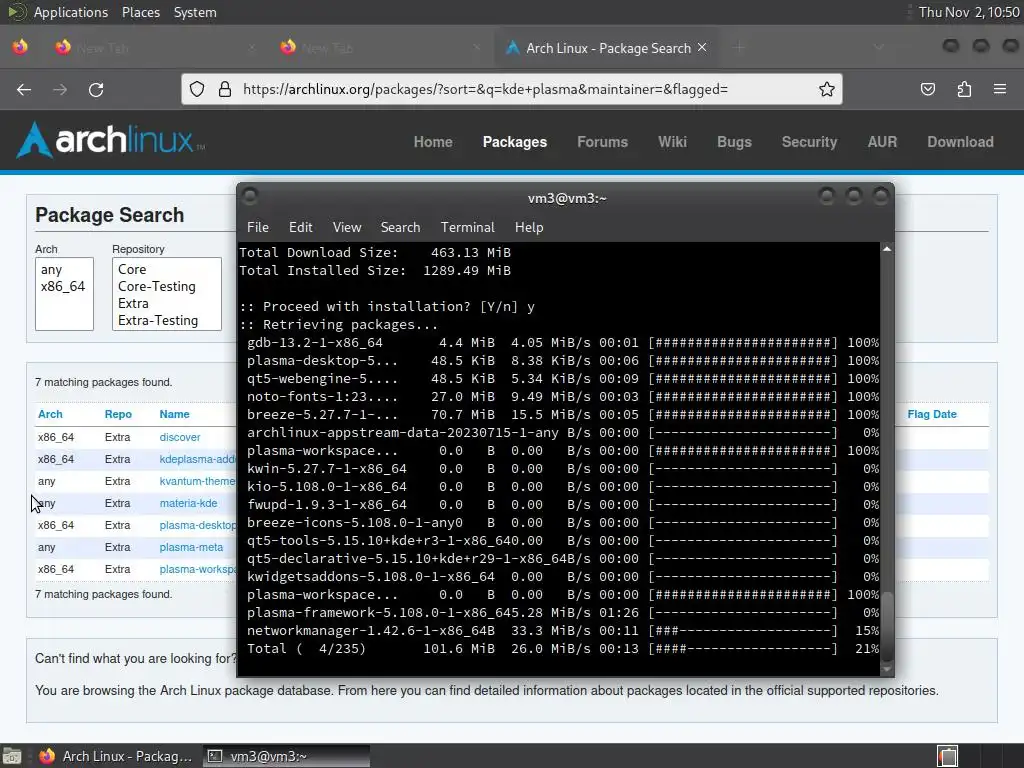Open the AUR nav link

[882, 142]
